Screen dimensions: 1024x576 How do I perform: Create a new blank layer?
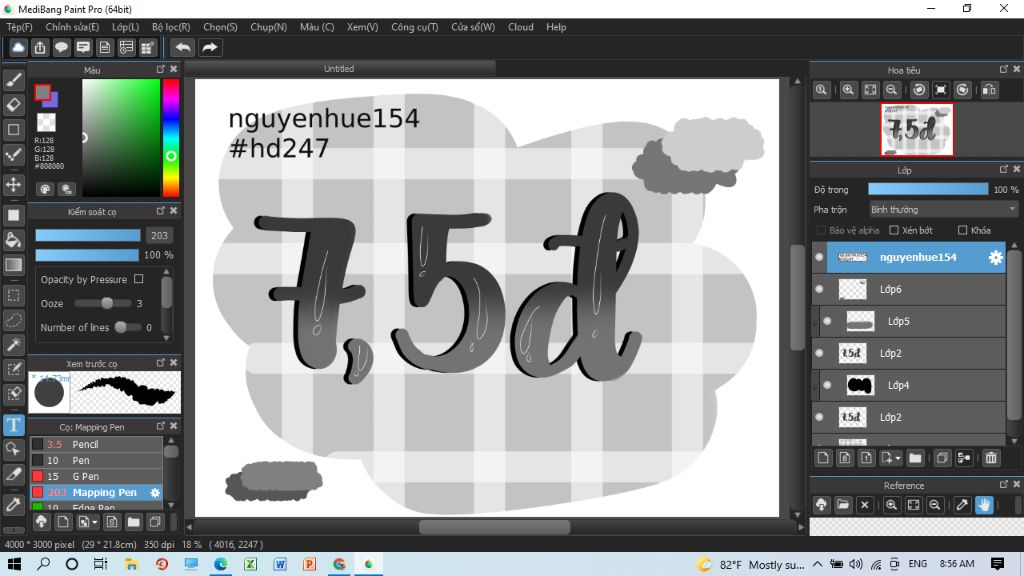(823, 458)
